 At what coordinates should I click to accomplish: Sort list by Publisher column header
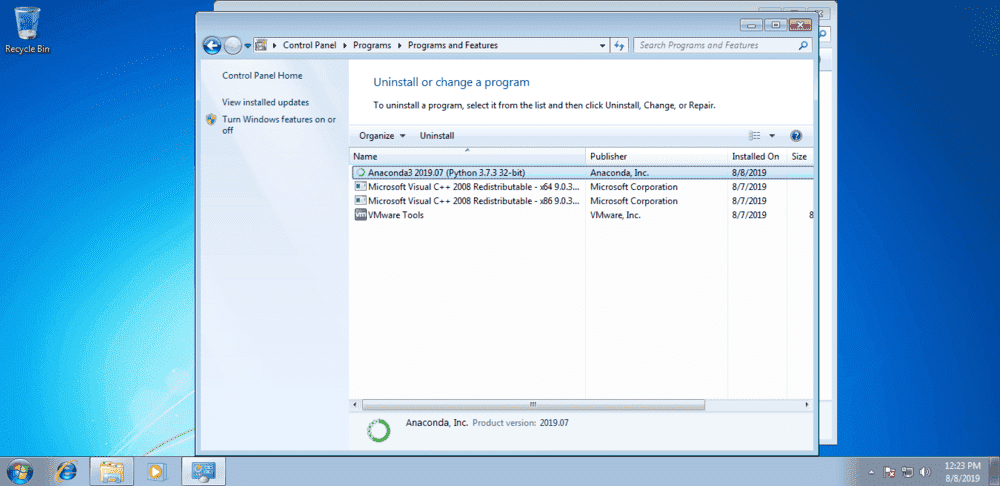608,157
